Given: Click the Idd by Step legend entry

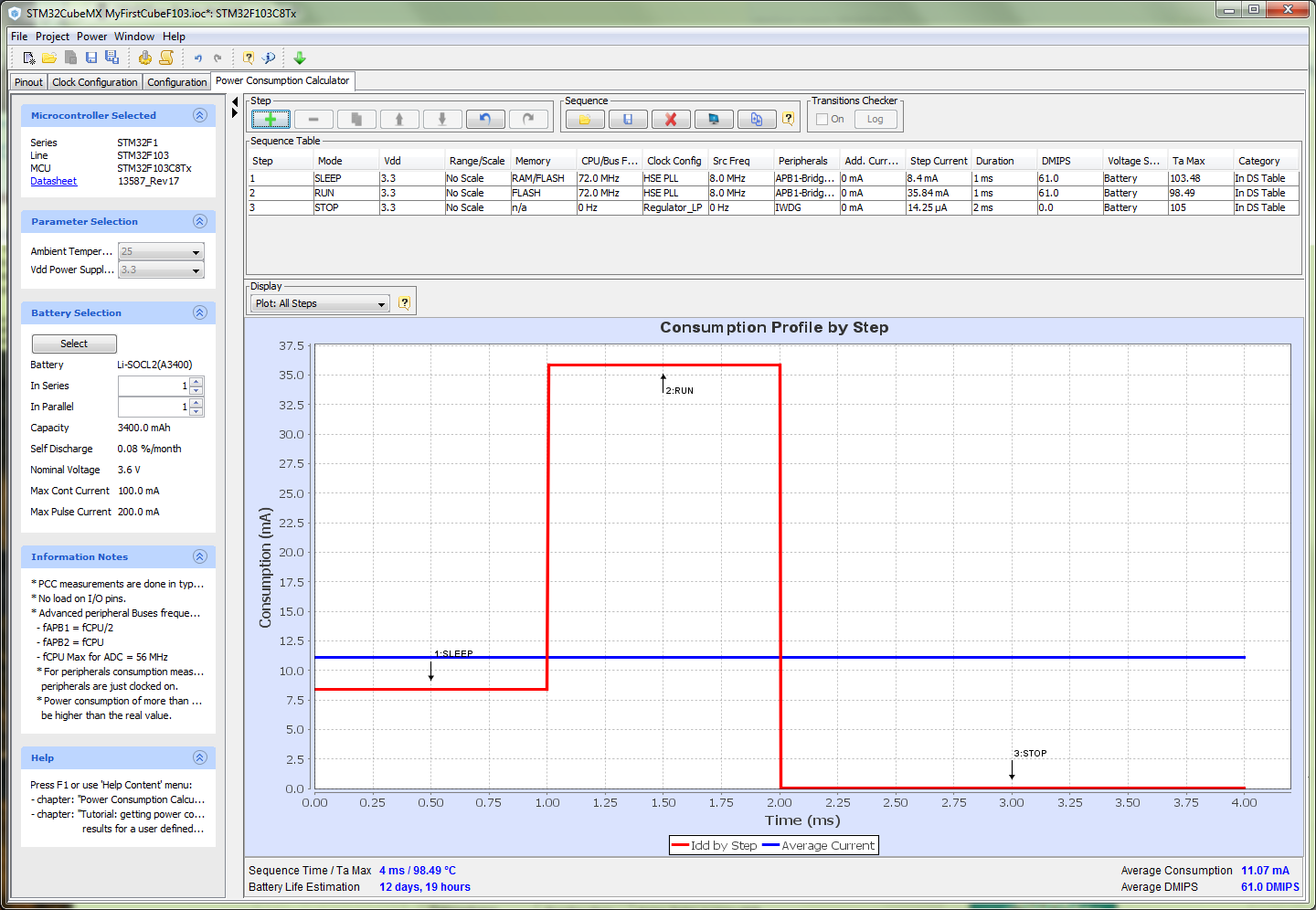Looking at the screenshot, I should 714,845.
